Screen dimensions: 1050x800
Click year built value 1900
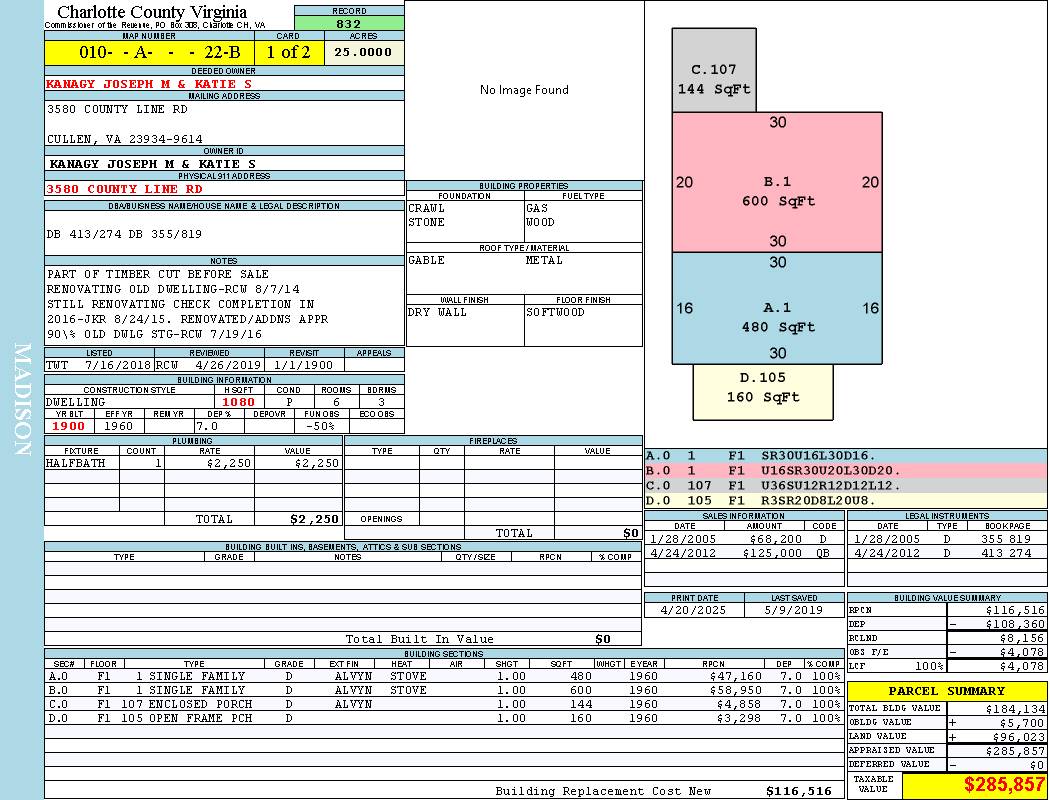click(x=68, y=426)
